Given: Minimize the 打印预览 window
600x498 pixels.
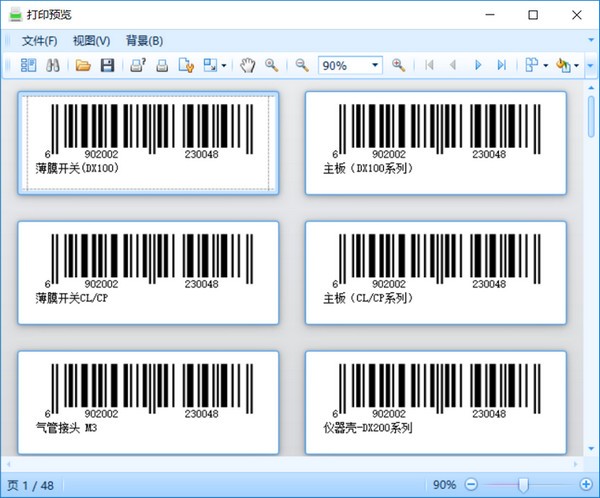Looking at the screenshot, I should click(x=490, y=15).
